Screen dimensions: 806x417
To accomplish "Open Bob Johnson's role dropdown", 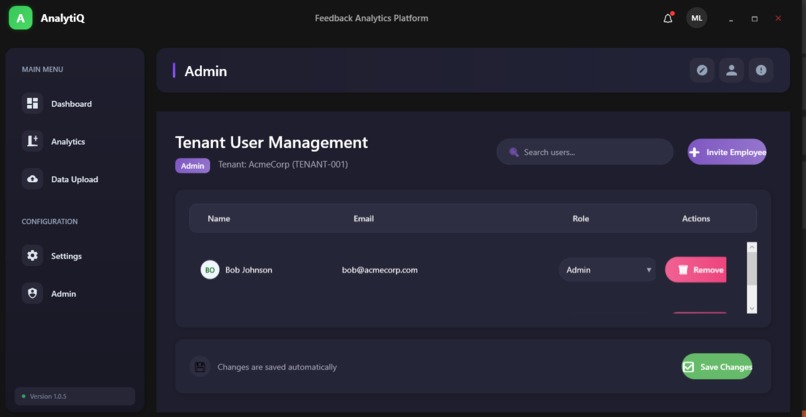I will (607, 270).
